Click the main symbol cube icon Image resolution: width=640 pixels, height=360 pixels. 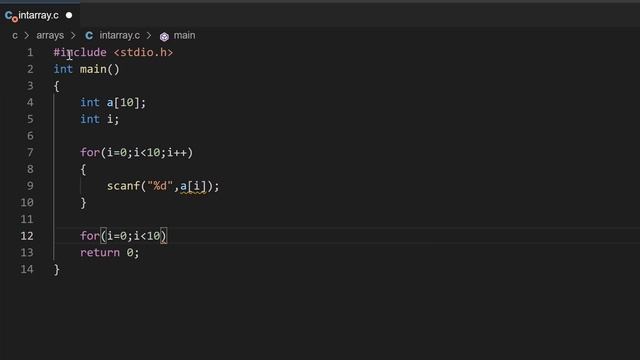click(164, 37)
